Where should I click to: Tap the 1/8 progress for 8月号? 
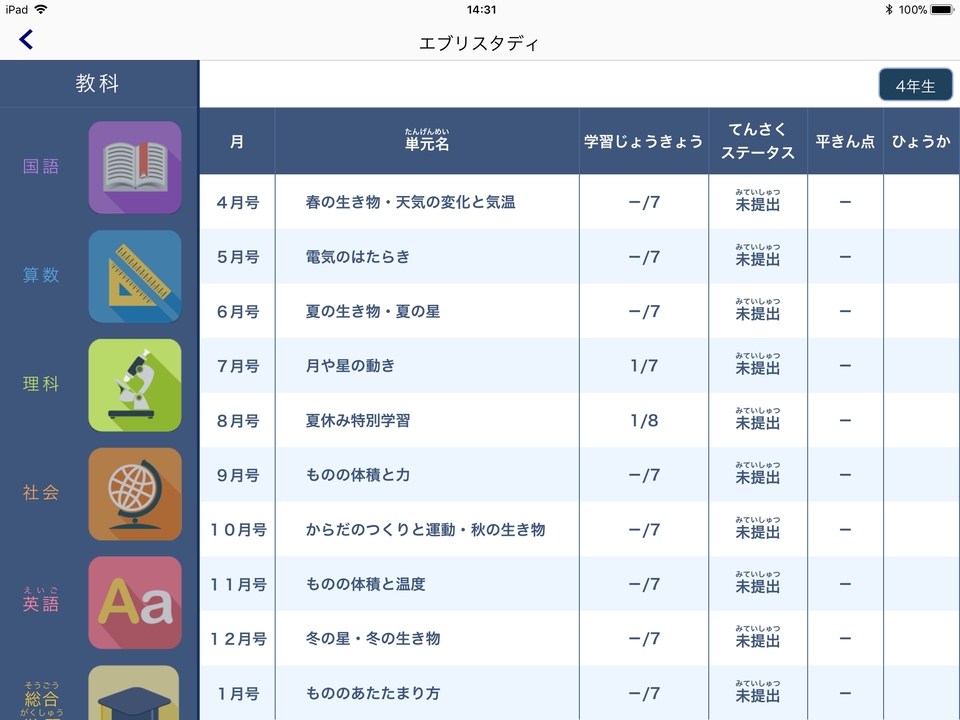pyautogui.click(x=644, y=421)
